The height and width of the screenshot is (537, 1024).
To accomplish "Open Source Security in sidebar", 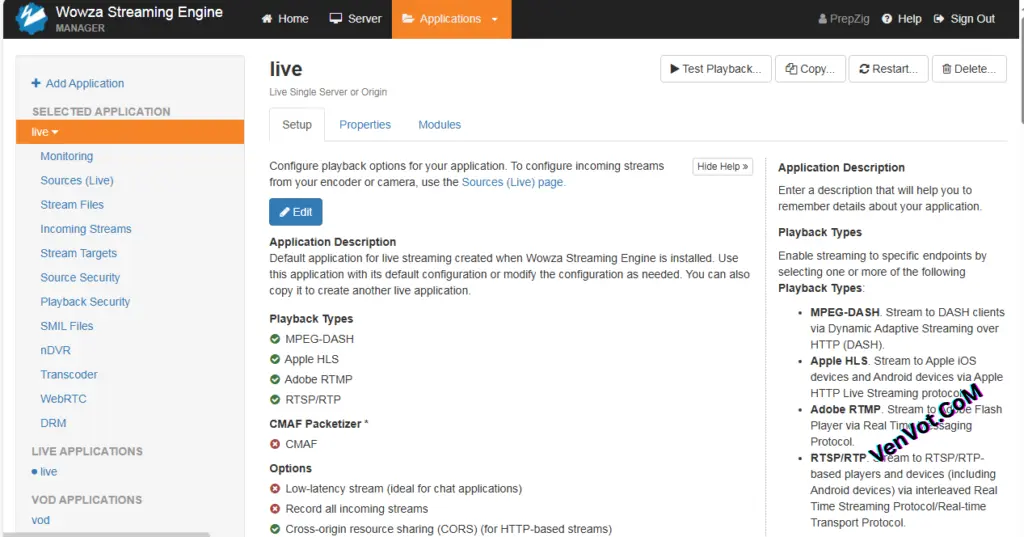I will pos(80,278).
